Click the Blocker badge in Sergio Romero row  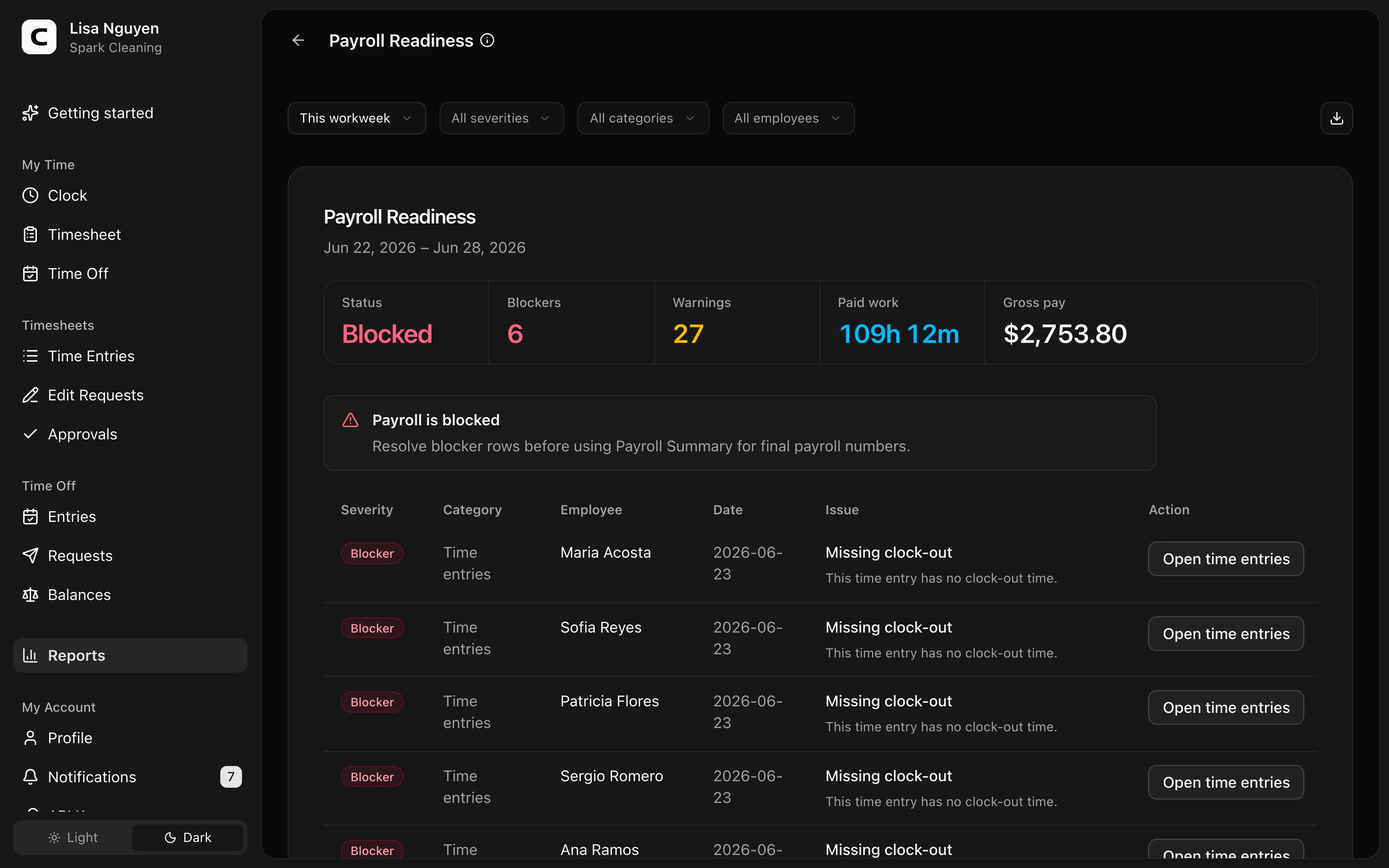372,777
